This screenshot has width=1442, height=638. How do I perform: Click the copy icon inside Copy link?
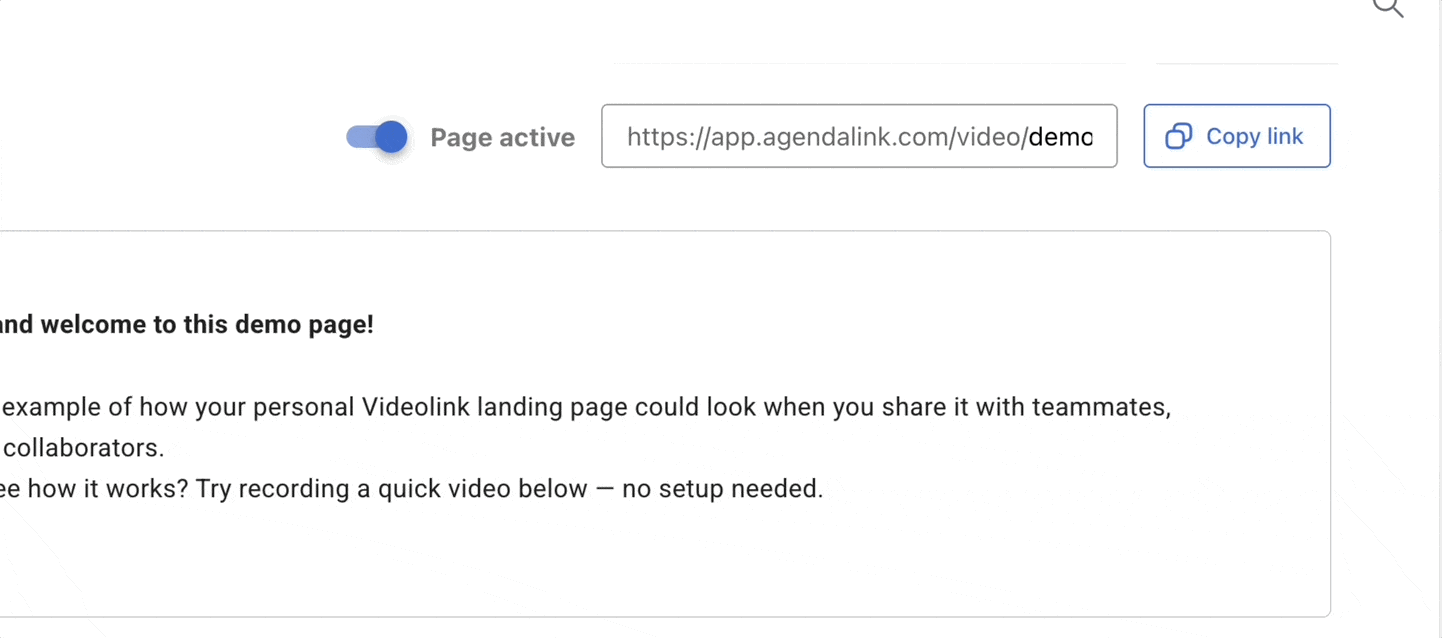tap(1179, 136)
